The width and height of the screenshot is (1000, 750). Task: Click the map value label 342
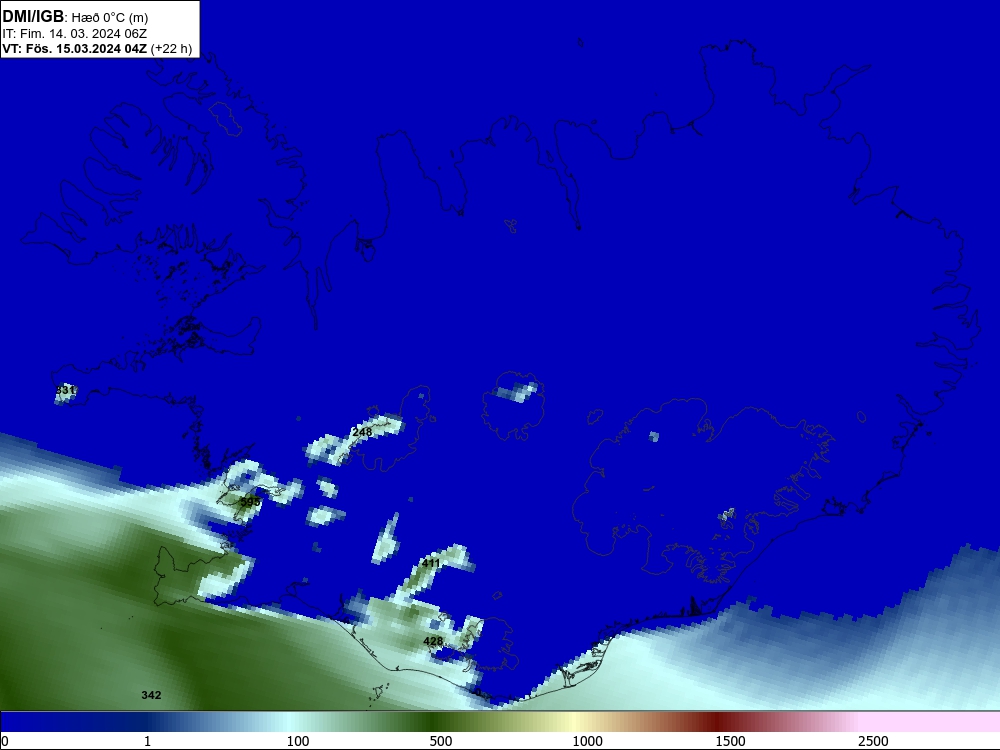click(151, 695)
